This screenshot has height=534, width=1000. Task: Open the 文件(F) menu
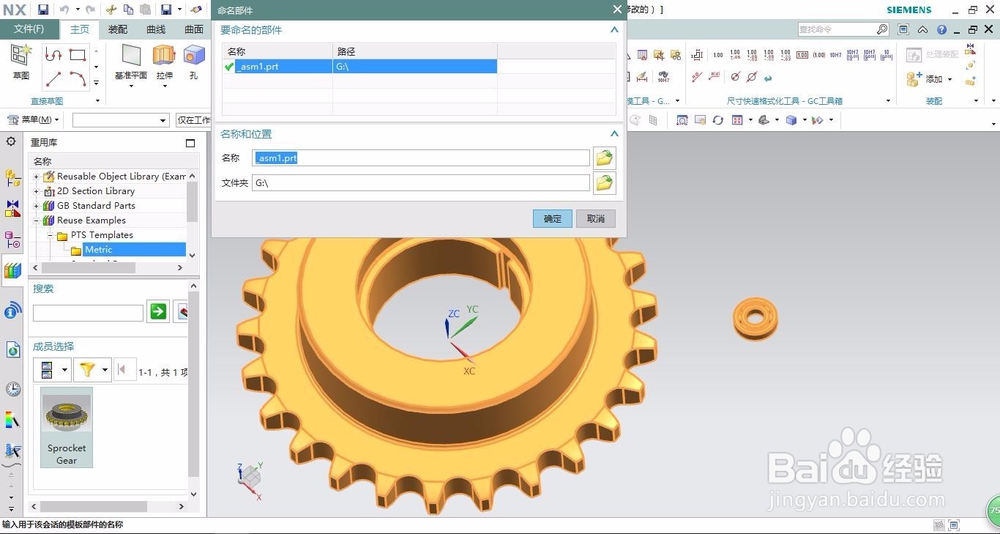[29, 29]
